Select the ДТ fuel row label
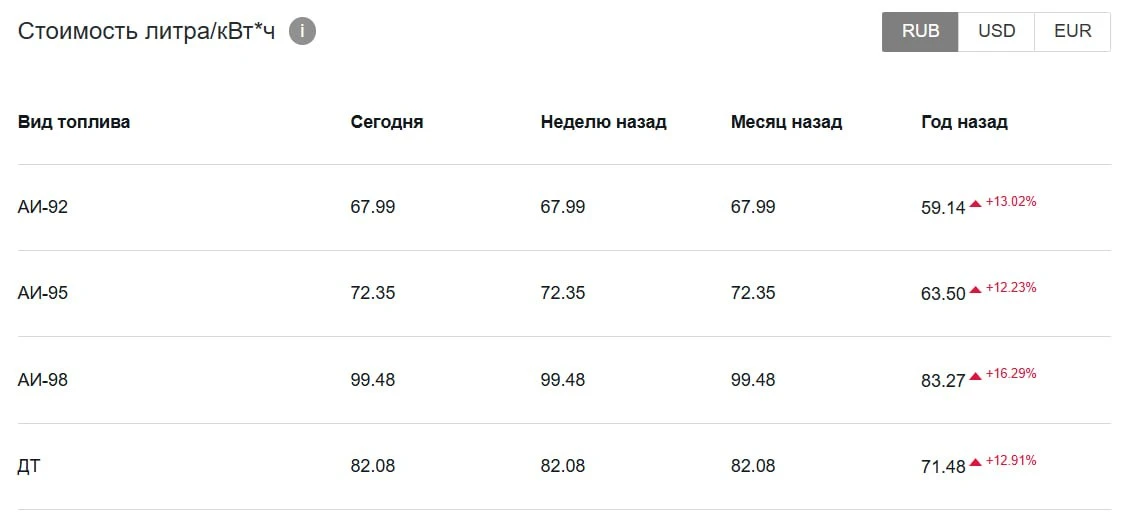This screenshot has width=1126, height=519. tap(29, 466)
